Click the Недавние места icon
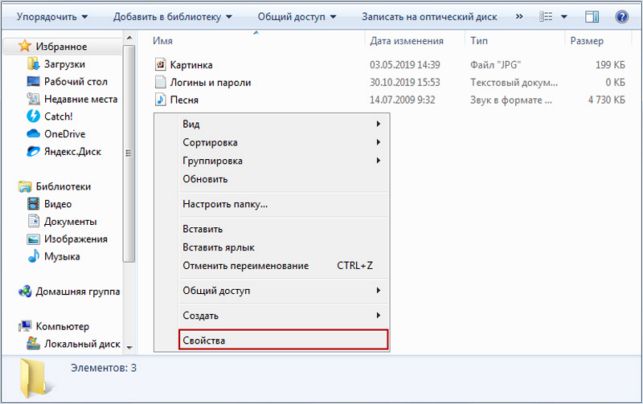Viewport: 643px width, 404px height. (33, 99)
